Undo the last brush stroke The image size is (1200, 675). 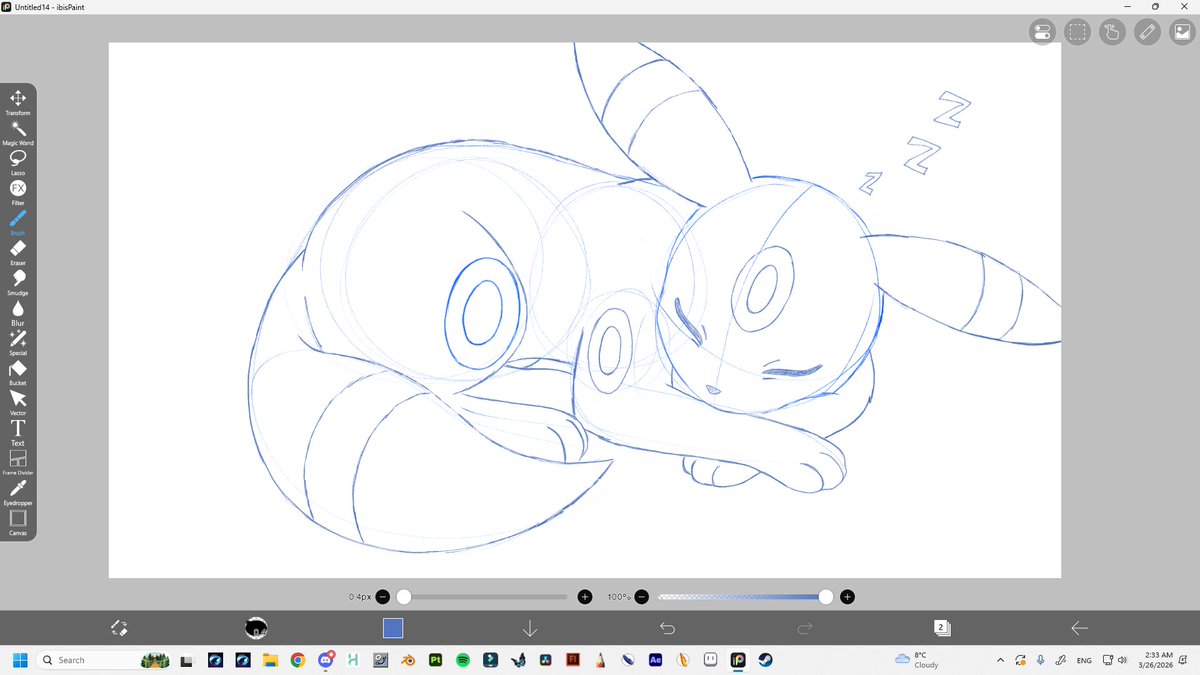(x=668, y=628)
